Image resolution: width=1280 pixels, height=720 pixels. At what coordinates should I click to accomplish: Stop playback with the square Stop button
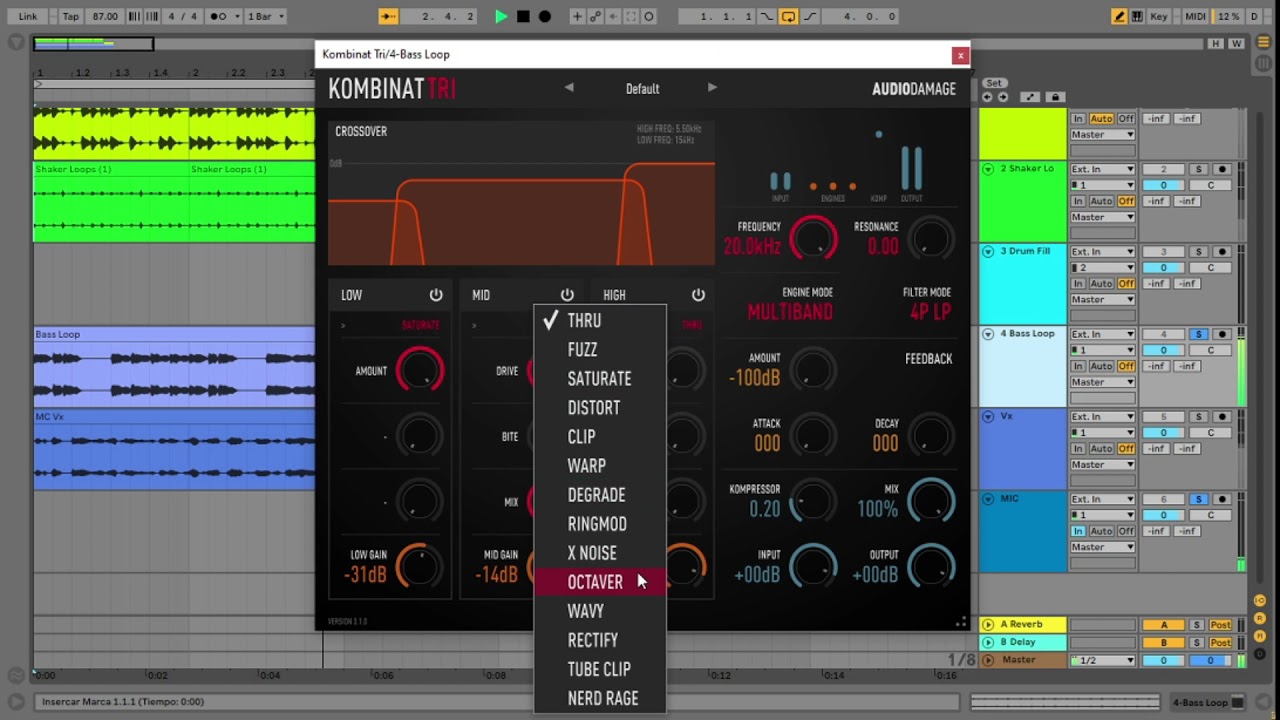pos(523,16)
